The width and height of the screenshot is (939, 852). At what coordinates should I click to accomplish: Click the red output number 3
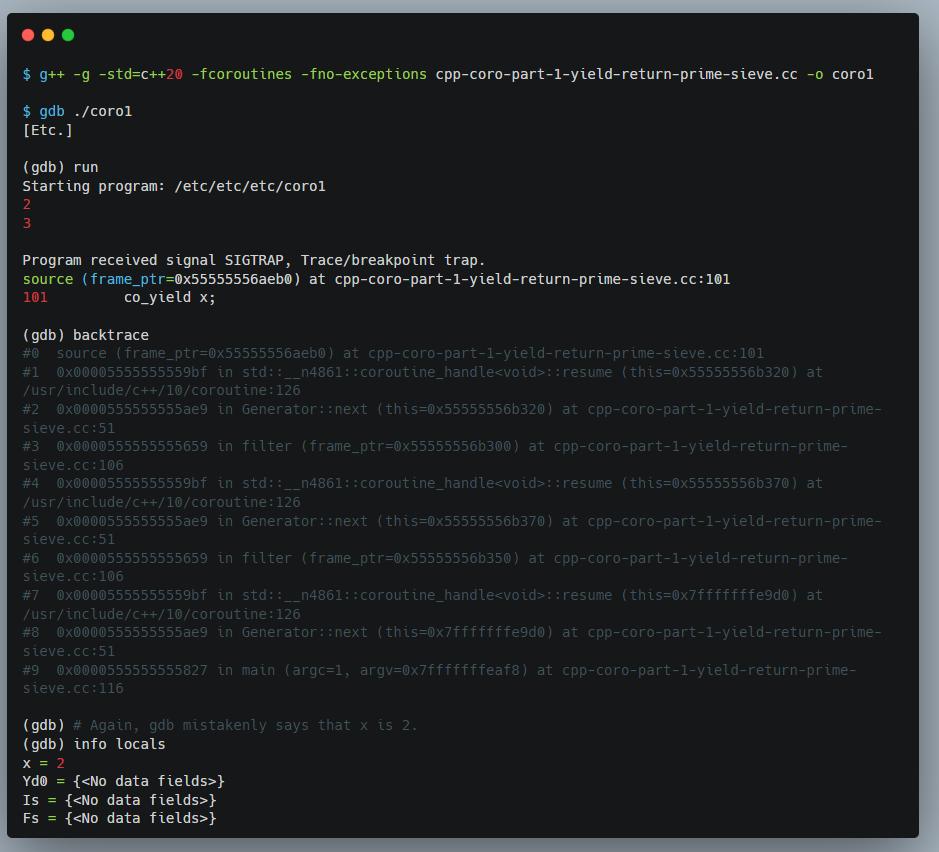[27, 223]
